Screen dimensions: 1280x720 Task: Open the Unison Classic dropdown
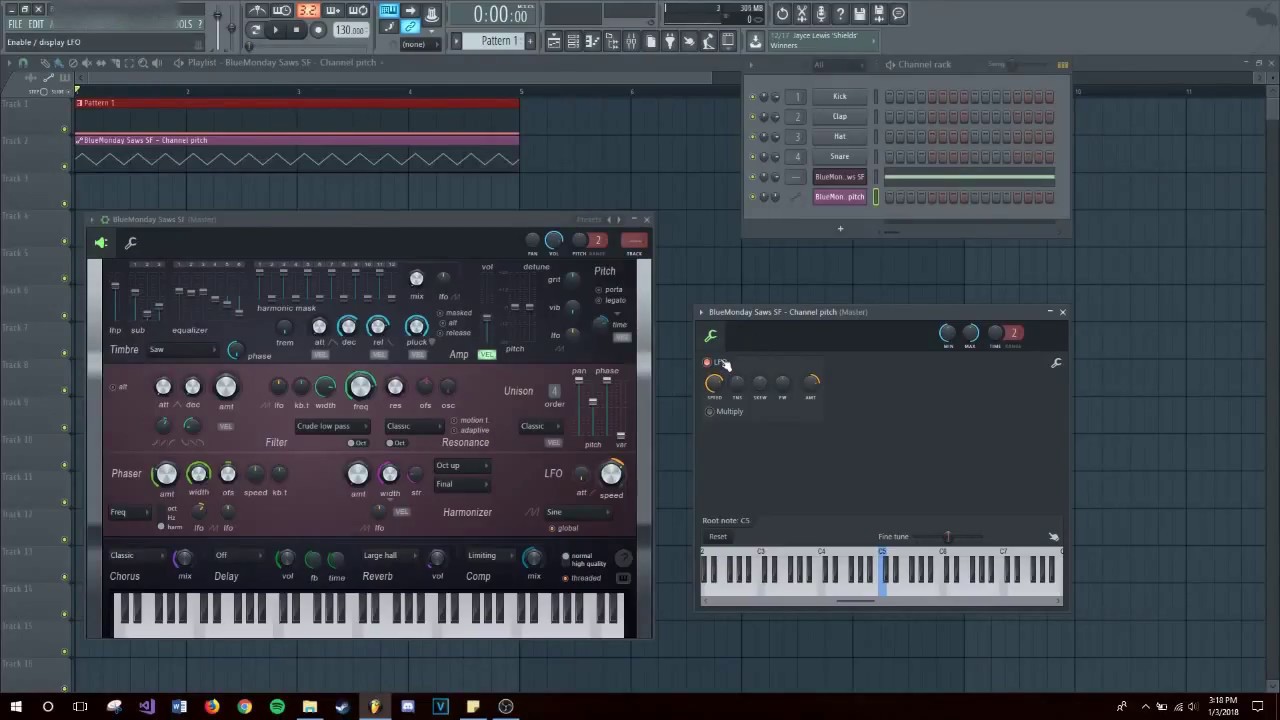click(539, 426)
